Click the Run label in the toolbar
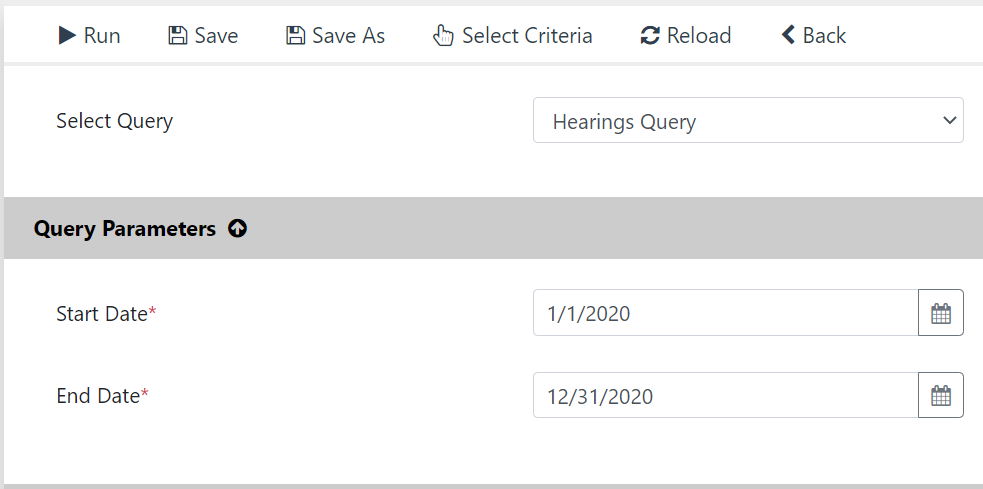The image size is (983, 489). tap(102, 36)
